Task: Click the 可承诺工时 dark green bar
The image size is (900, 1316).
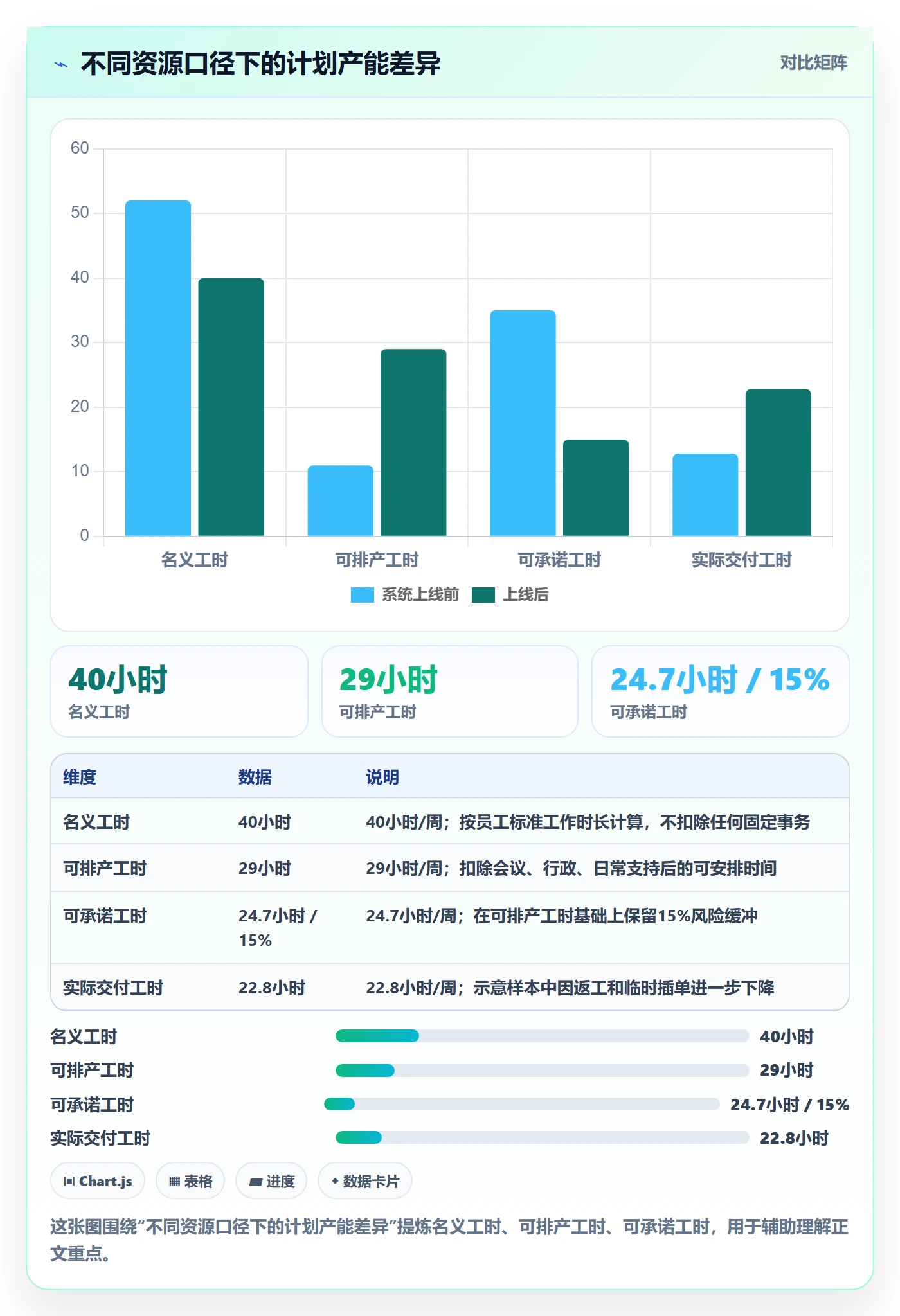Action: 596,488
